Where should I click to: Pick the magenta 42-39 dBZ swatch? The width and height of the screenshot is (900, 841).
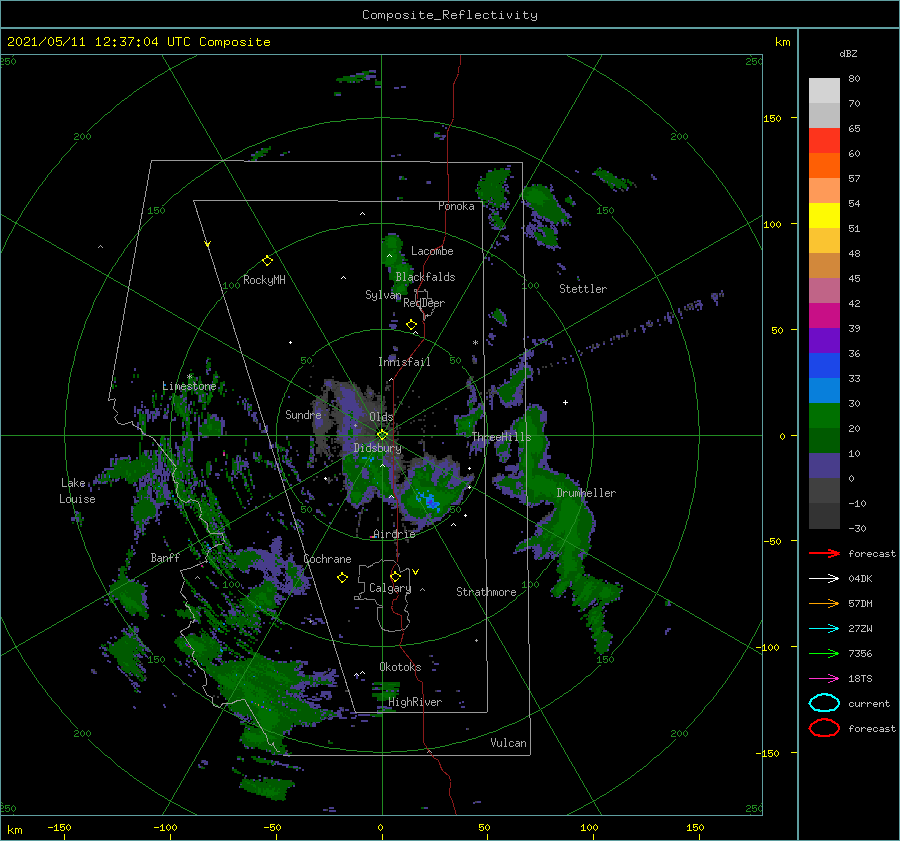tap(824, 315)
